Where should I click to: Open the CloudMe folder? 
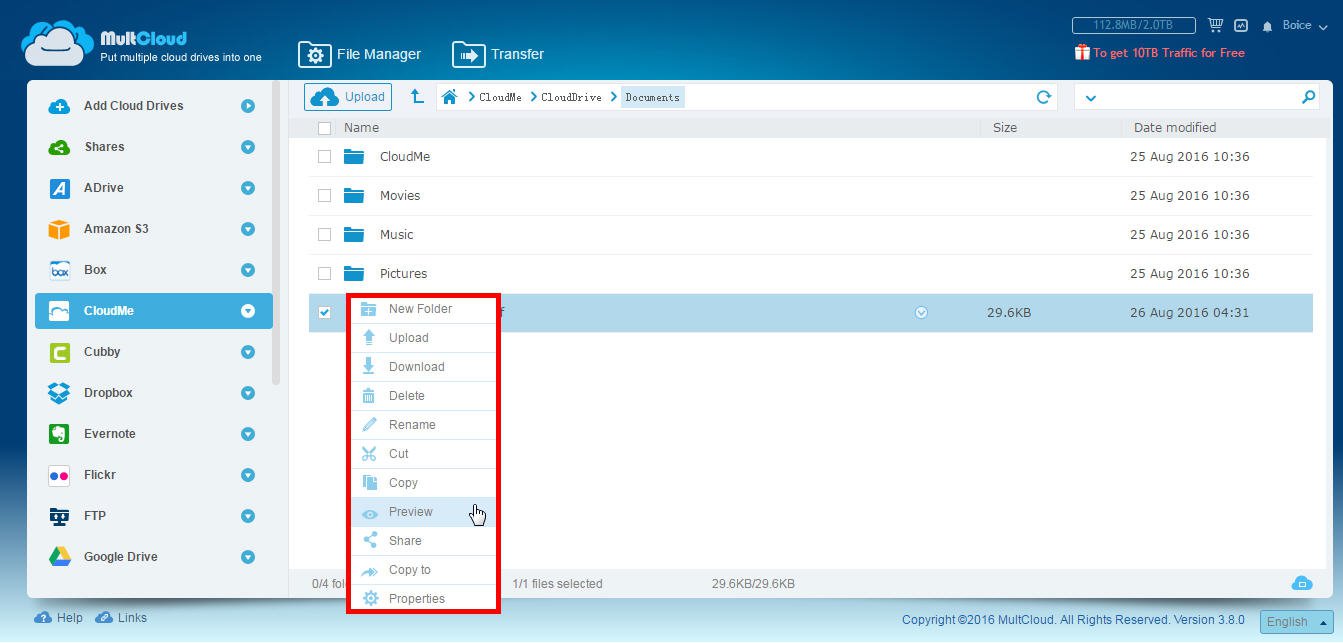click(405, 157)
